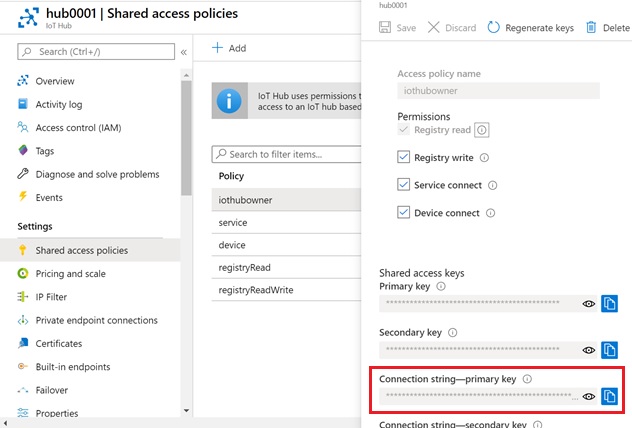The height and width of the screenshot is (428, 632).
Task: Click the Access control people icon
Action: pyautogui.click(x=23, y=127)
